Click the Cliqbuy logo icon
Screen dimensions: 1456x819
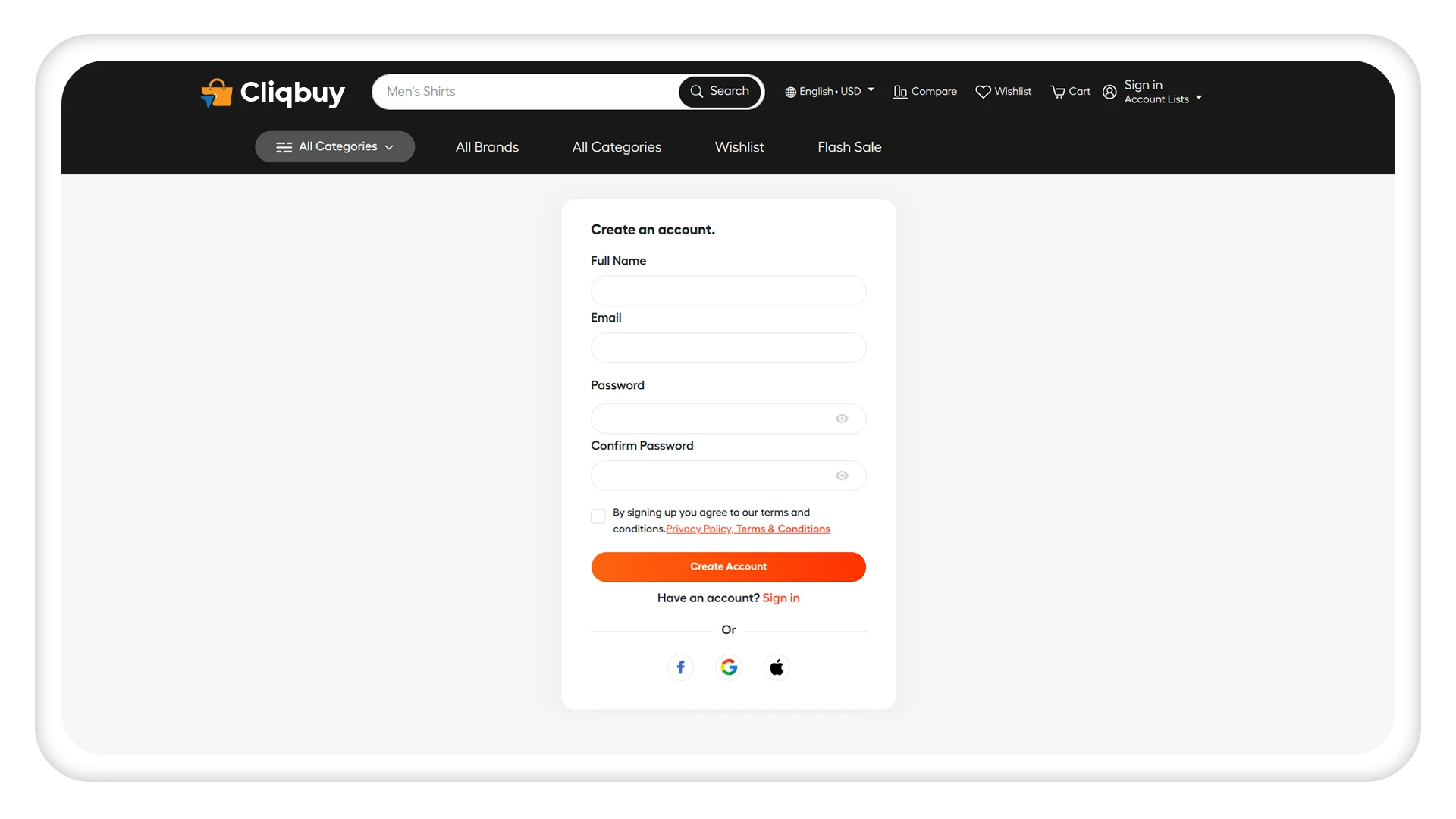(x=215, y=92)
